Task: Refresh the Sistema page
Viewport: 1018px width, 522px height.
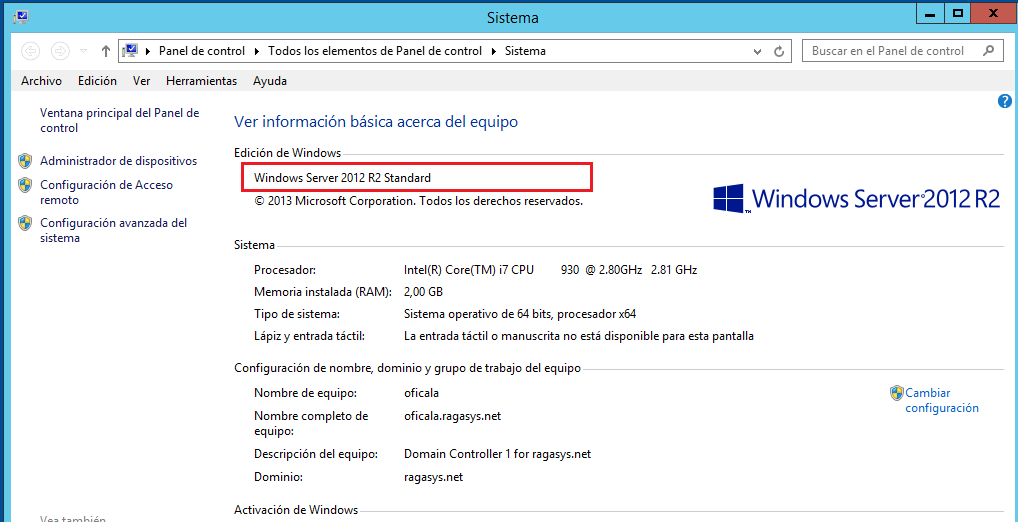Action: pos(779,51)
